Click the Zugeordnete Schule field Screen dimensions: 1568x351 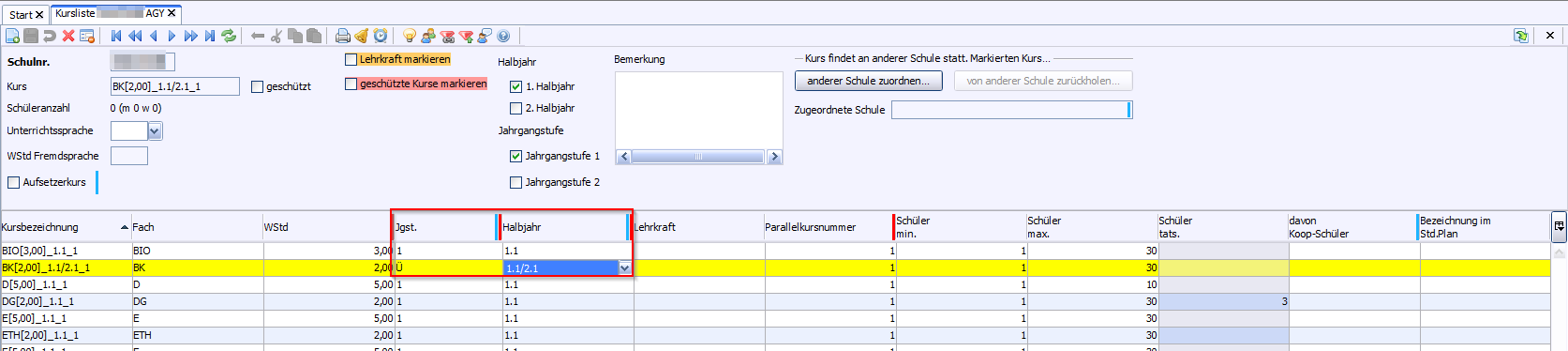(1011, 110)
